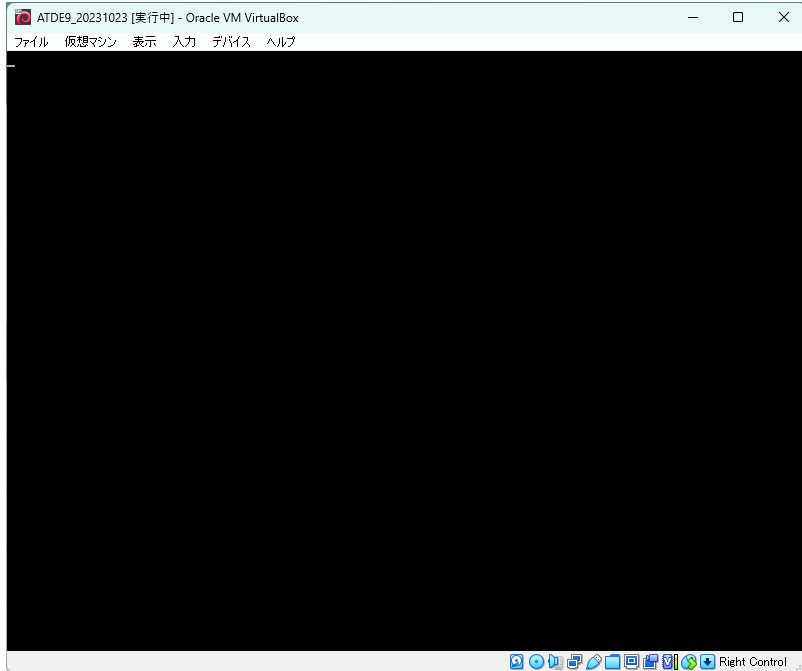Open the 入力 menu
The width and height of the screenshot is (802, 671).
coord(184,42)
